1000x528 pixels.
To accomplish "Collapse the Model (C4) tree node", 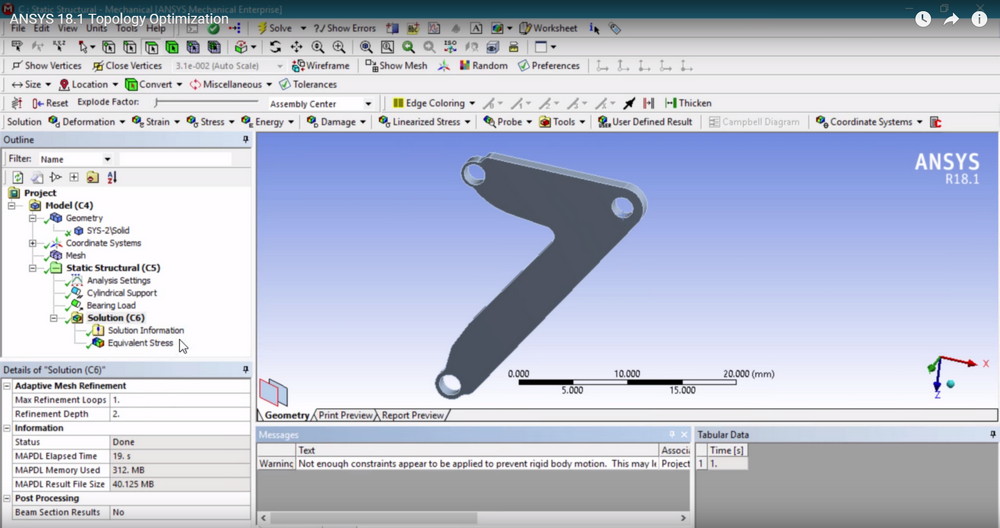I will click(x=11, y=205).
